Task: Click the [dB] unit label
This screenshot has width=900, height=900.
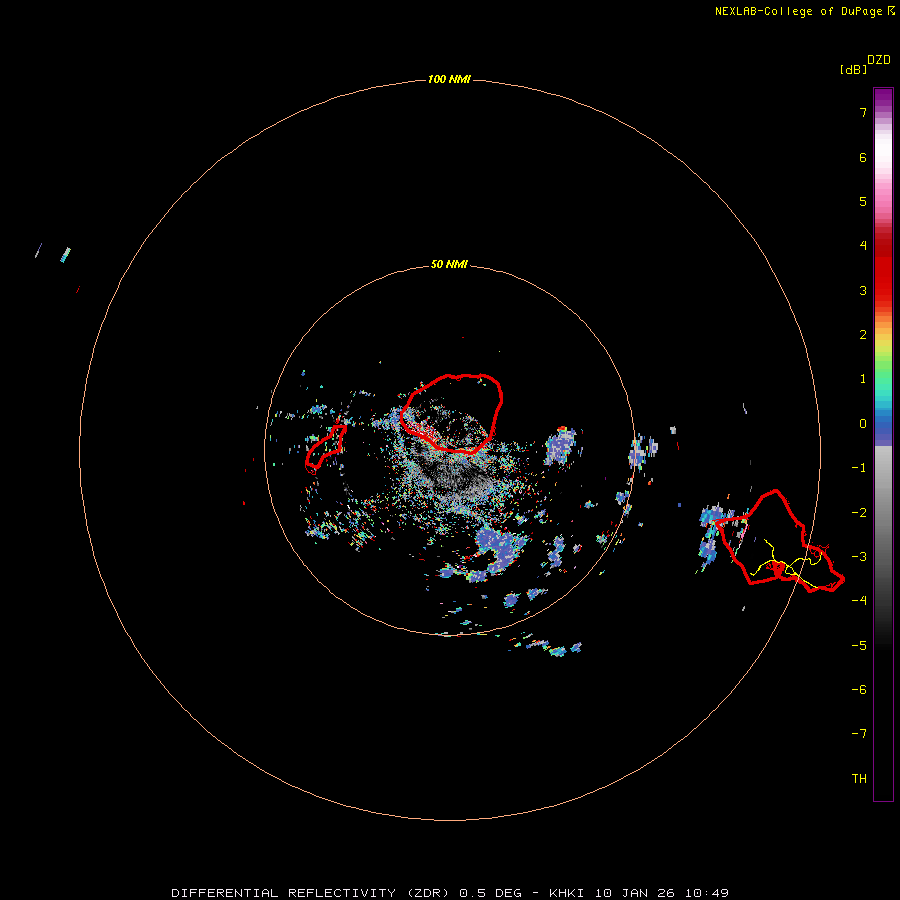Action: tap(853, 69)
